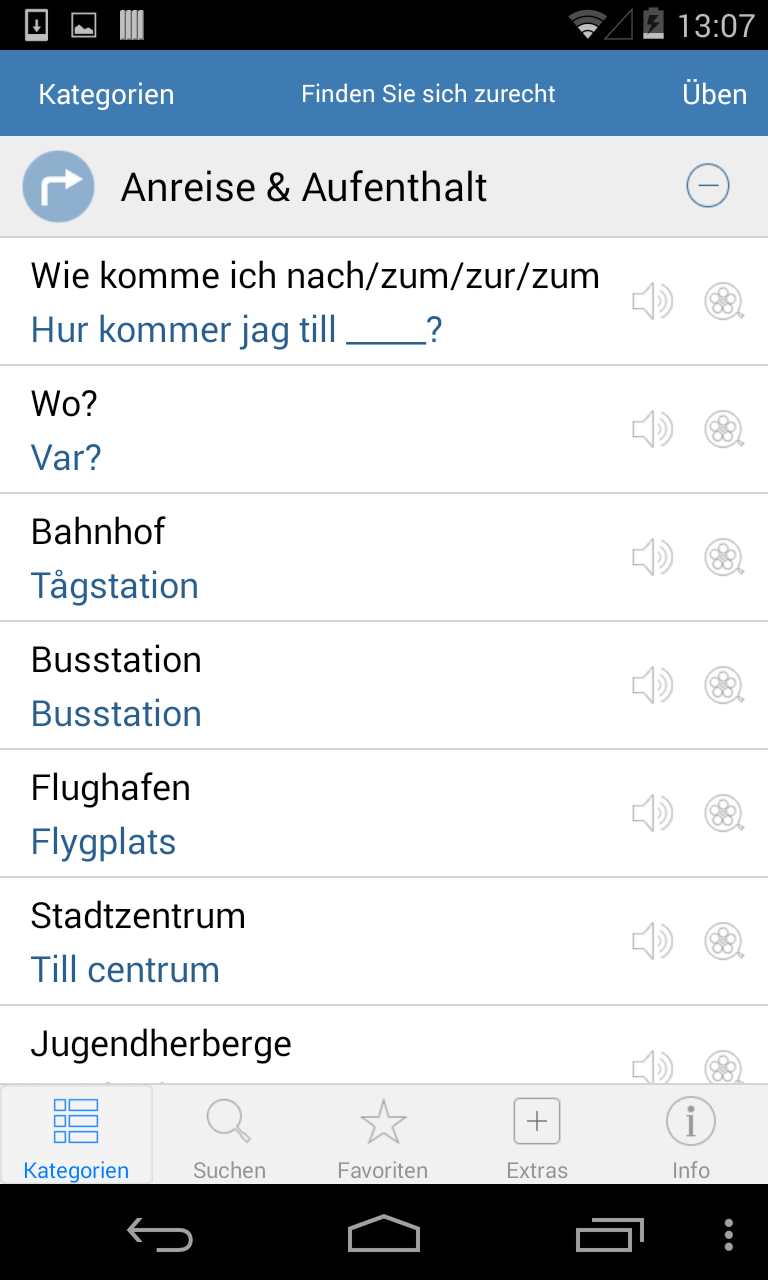Collapse the Anreise & Aufenthalt section
The height and width of the screenshot is (1280, 768).
click(708, 186)
